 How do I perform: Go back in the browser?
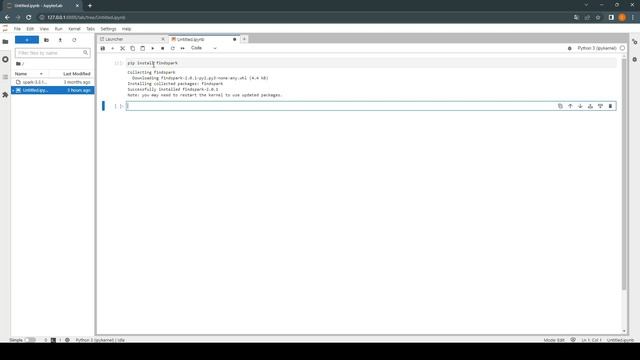7,18
